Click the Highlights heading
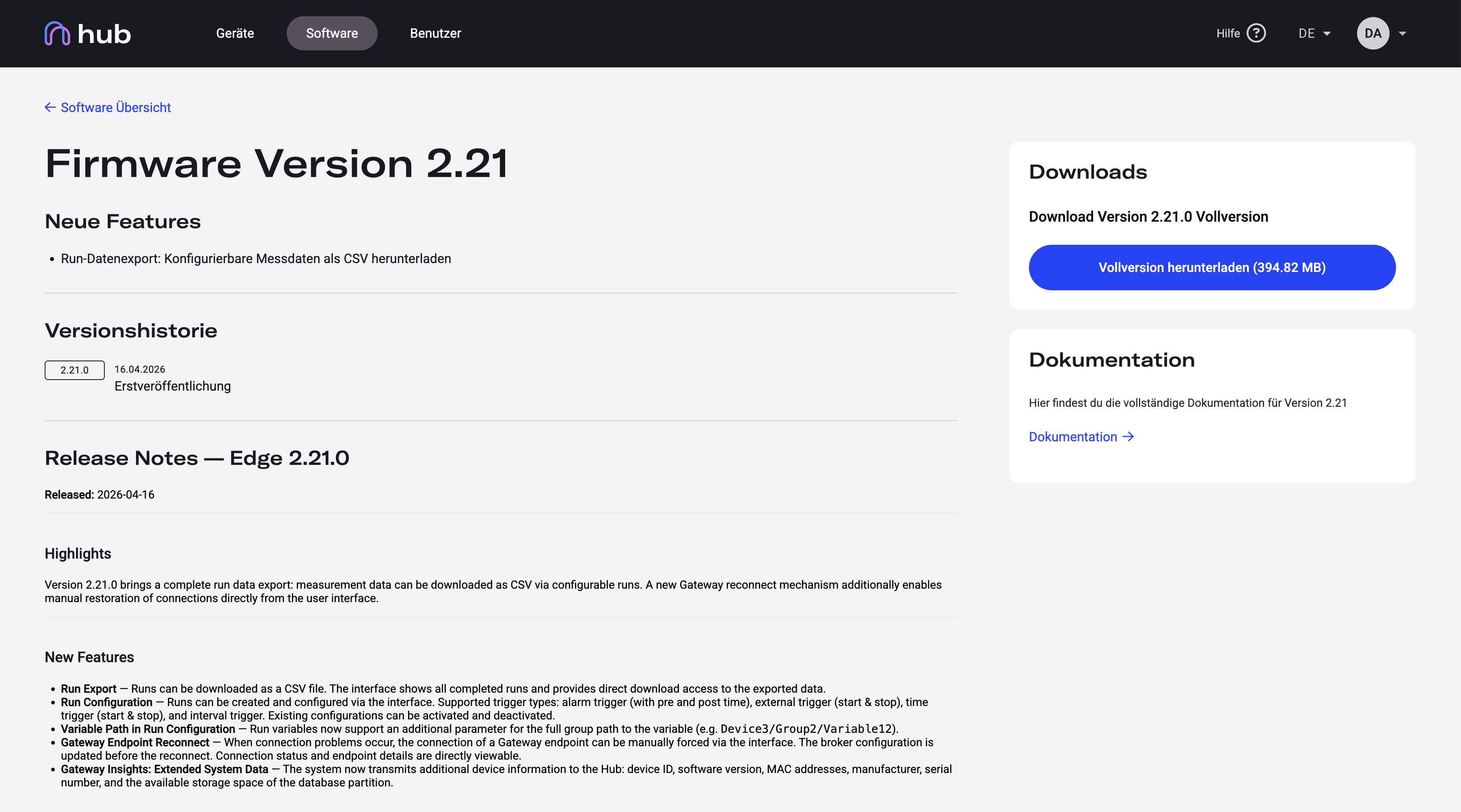Viewport: 1461px width, 812px height. point(78,553)
